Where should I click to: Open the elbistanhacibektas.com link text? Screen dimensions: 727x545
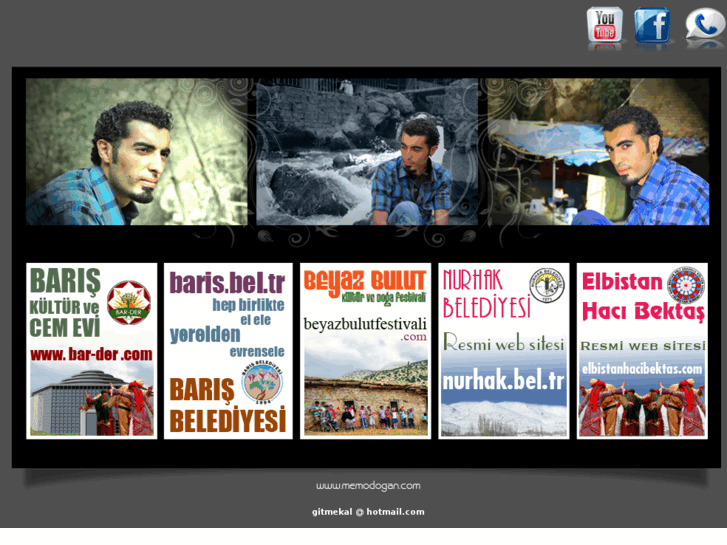click(x=642, y=369)
